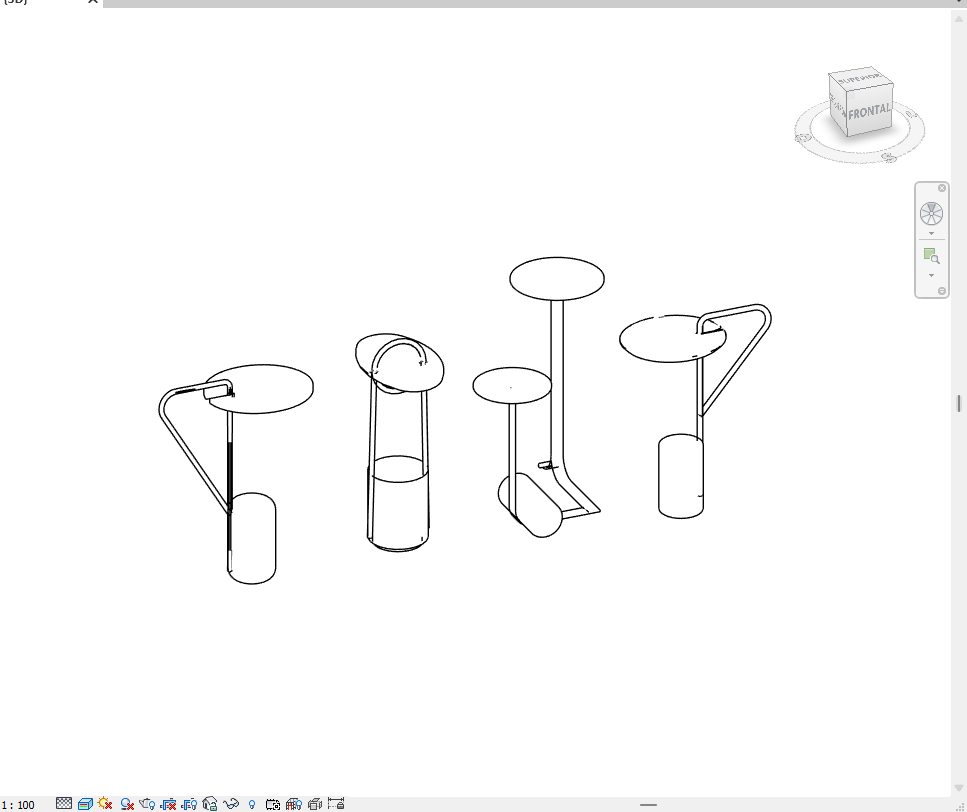The image size is (967, 812).
Task: Select the cylinder base of the rightmost lamp
Action: click(681, 476)
